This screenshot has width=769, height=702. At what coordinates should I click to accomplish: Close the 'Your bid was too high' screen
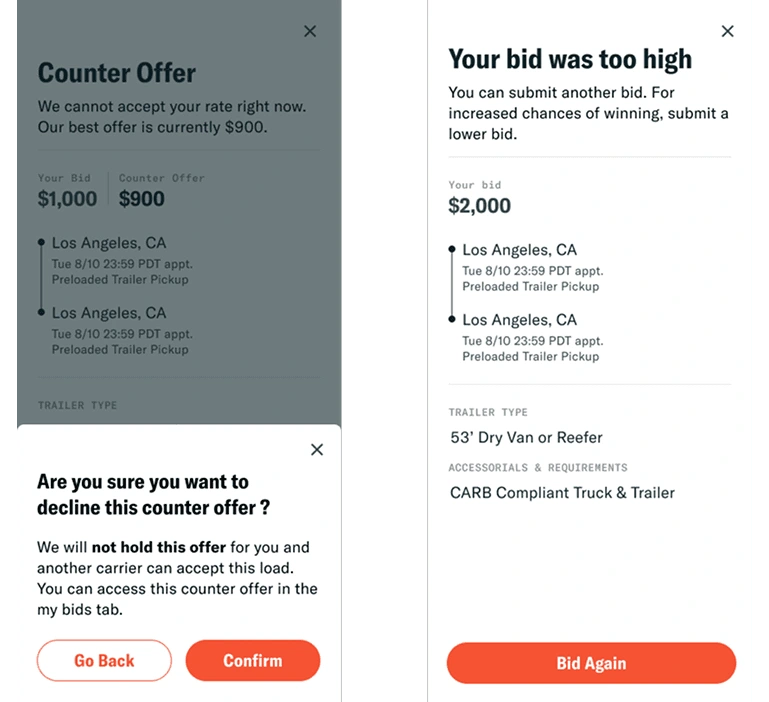728,31
